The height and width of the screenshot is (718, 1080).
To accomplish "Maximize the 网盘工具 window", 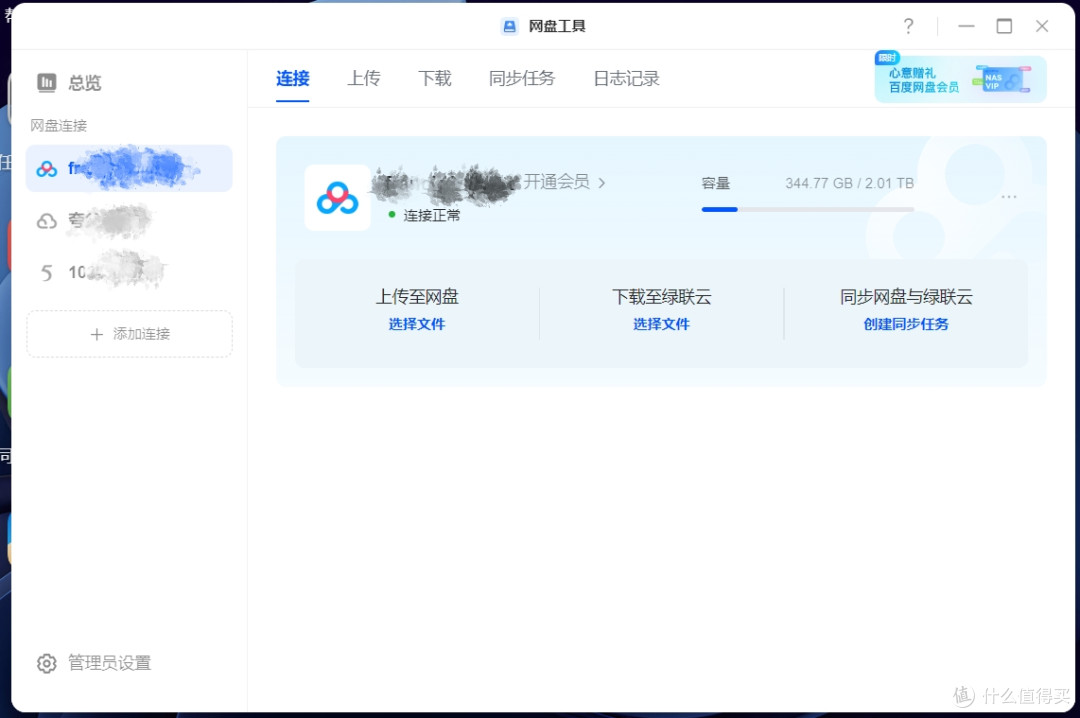I will coord(1004,26).
